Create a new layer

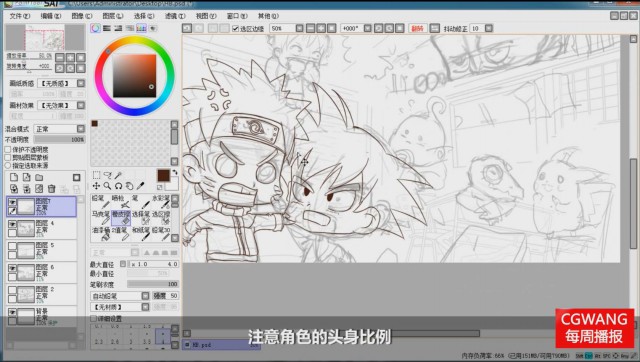[x=14, y=177]
